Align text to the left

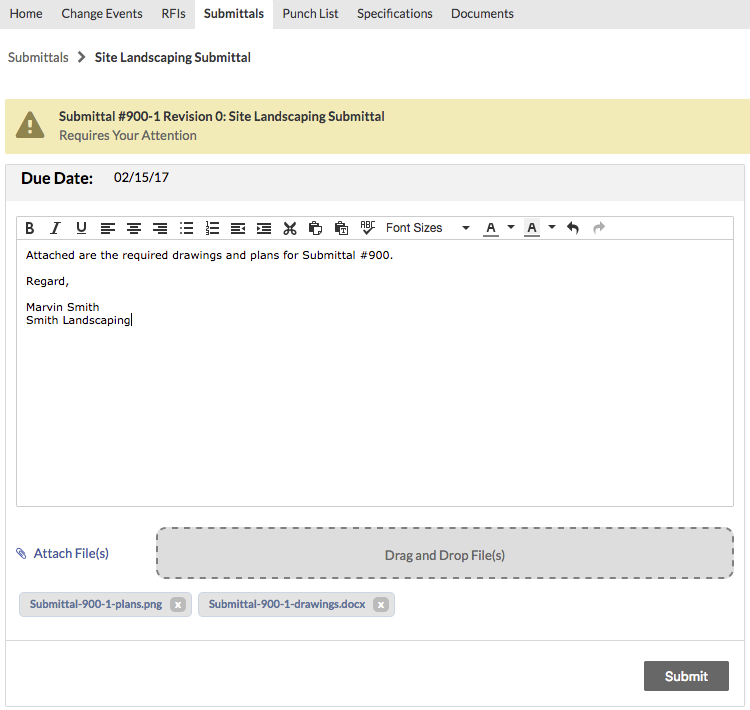[x=108, y=228]
